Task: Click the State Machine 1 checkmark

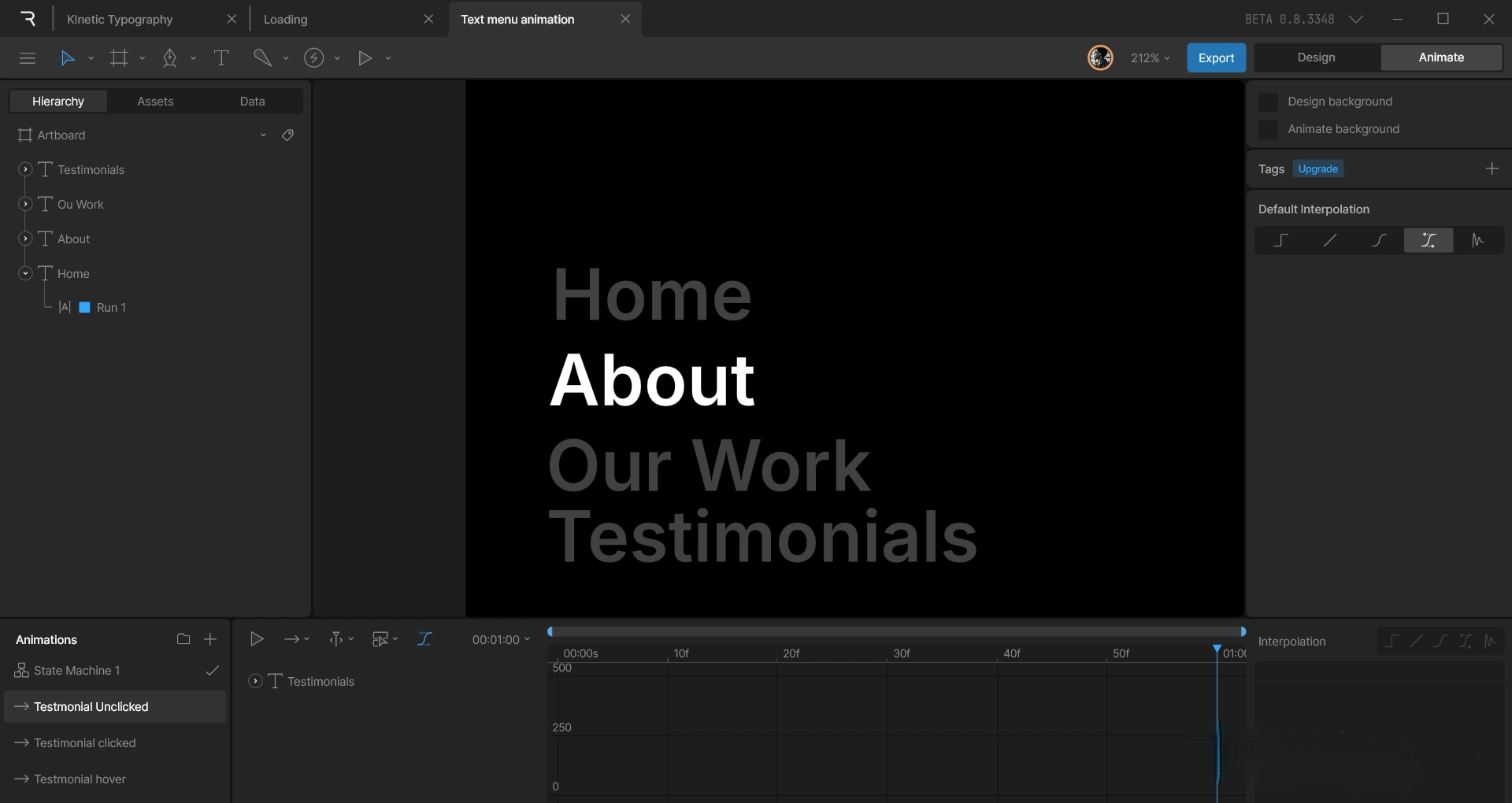Action: click(212, 671)
